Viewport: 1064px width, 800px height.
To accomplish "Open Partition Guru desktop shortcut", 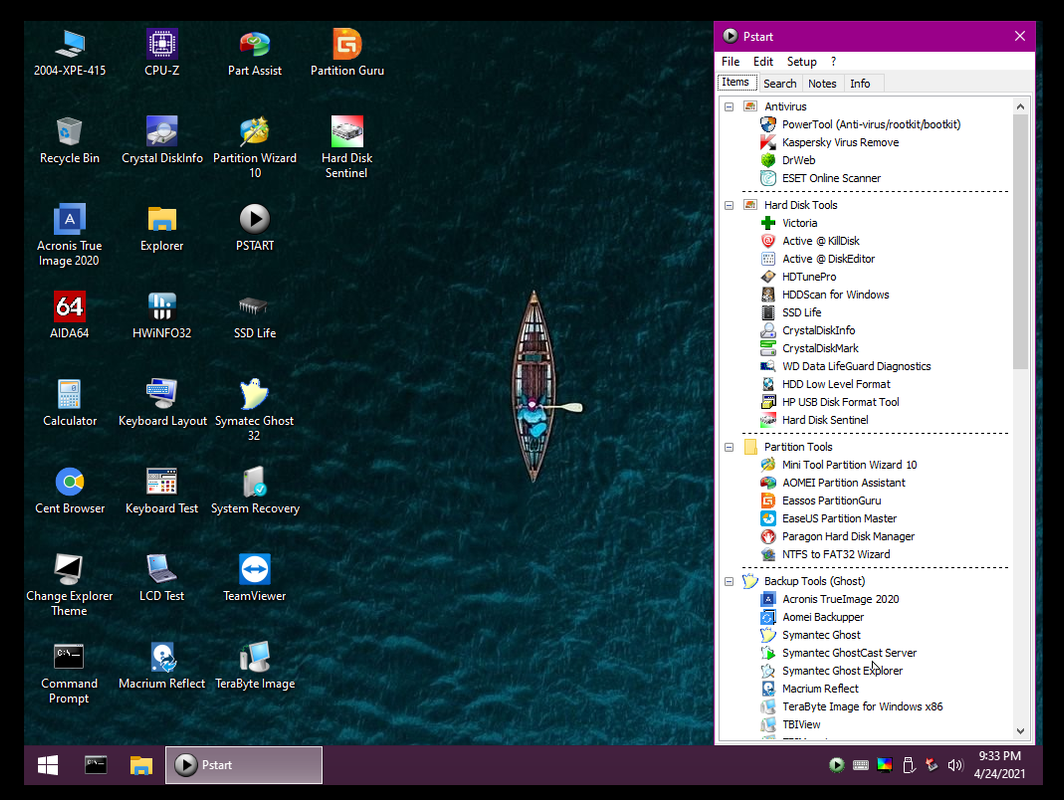I will (x=347, y=52).
